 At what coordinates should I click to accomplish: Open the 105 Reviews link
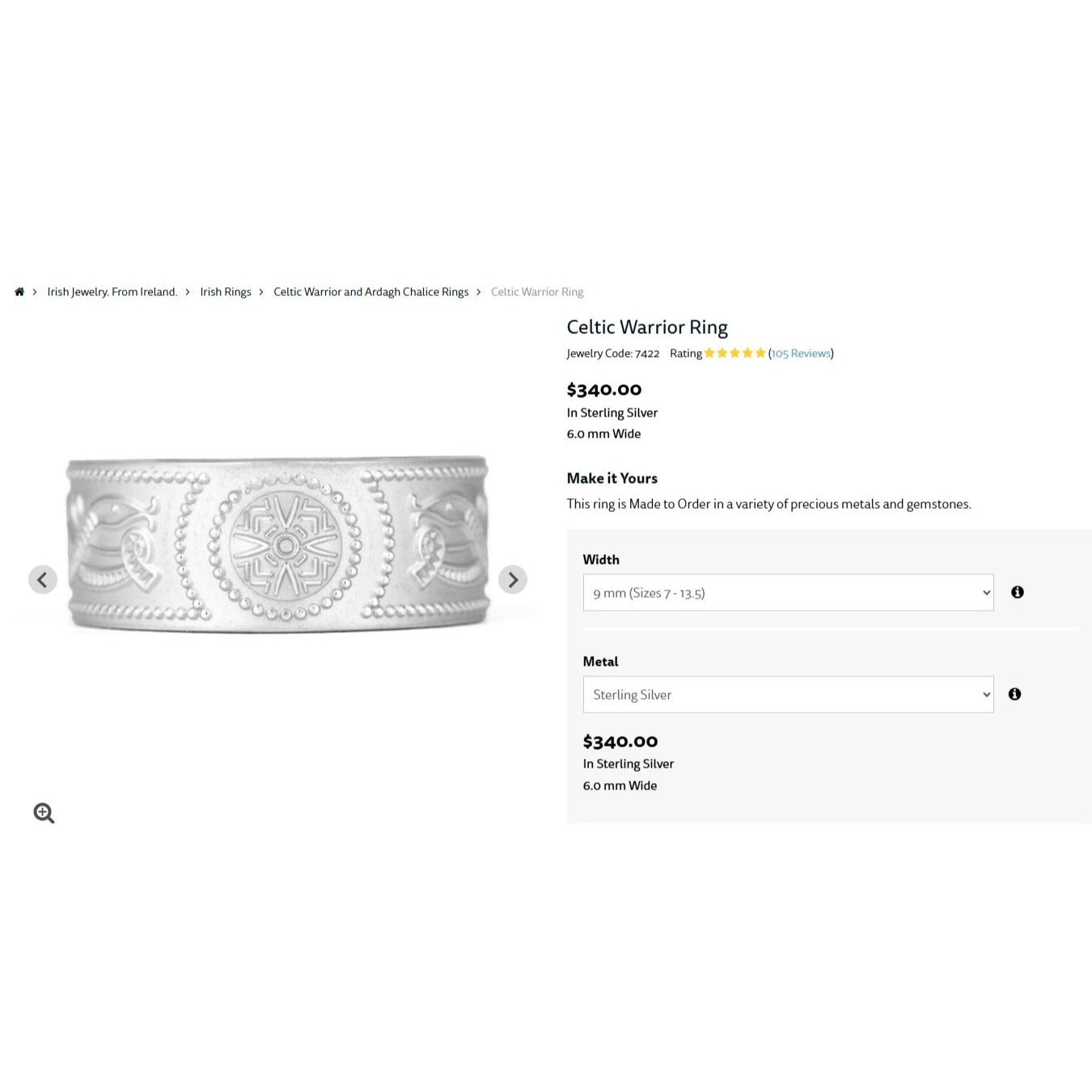click(x=801, y=353)
